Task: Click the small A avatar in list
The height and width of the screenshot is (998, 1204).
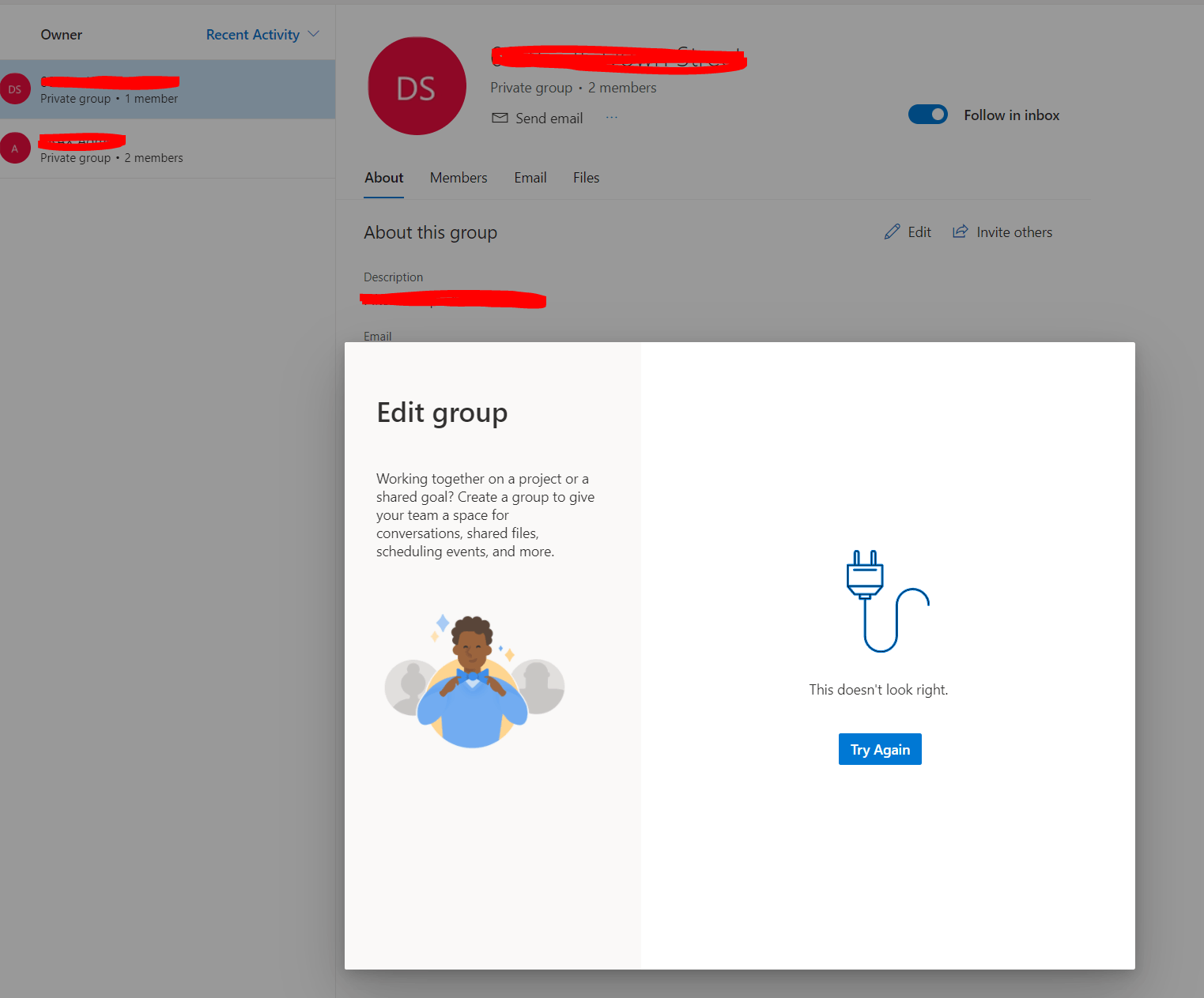Action: pos(15,148)
